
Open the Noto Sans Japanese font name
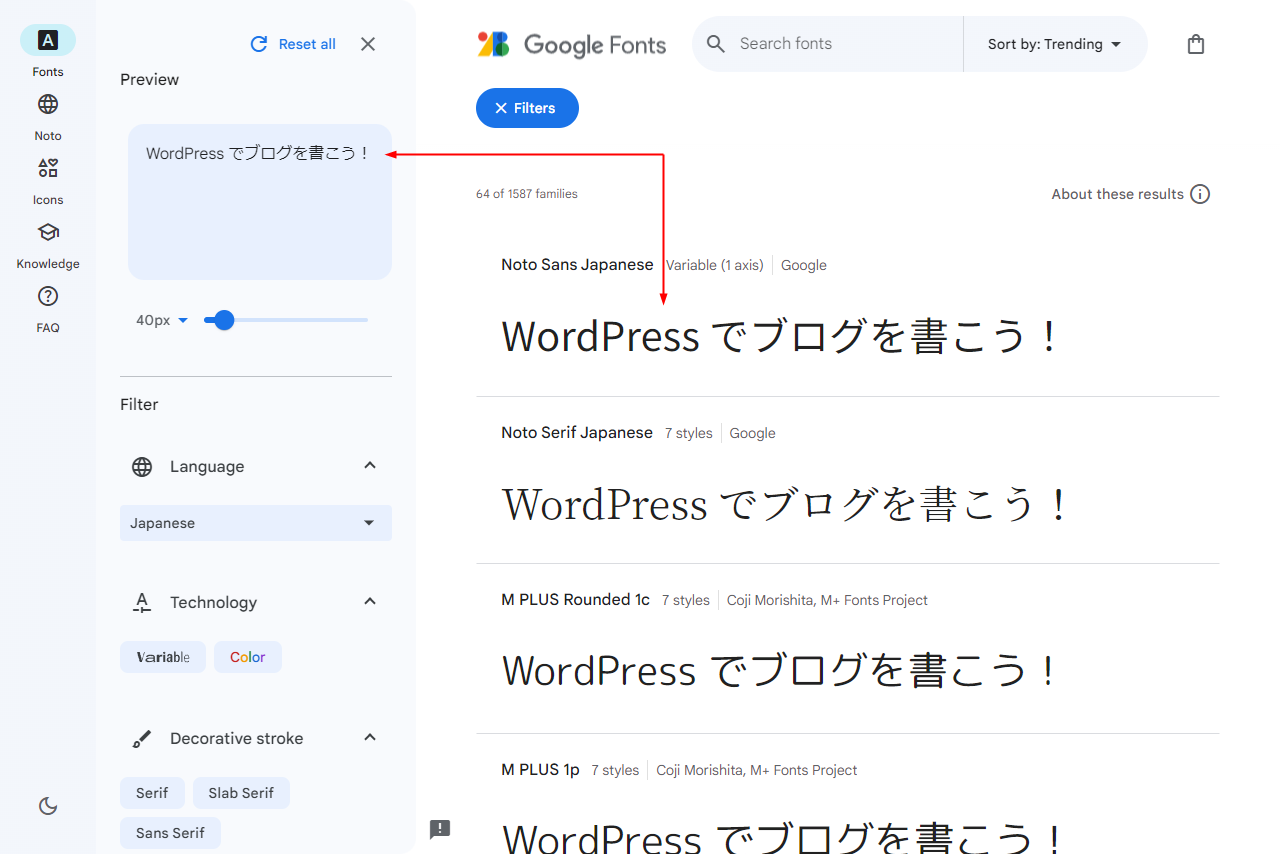[x=577, y=265]
